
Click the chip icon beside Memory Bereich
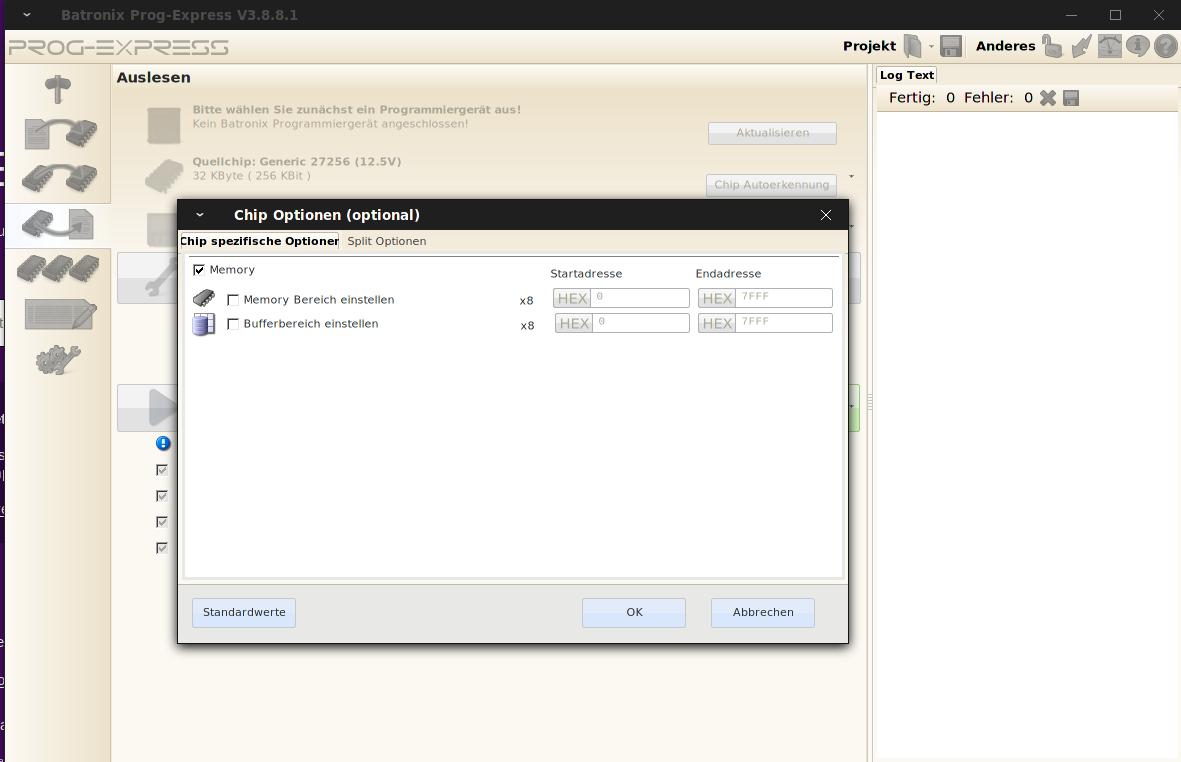tap(204, 298)
